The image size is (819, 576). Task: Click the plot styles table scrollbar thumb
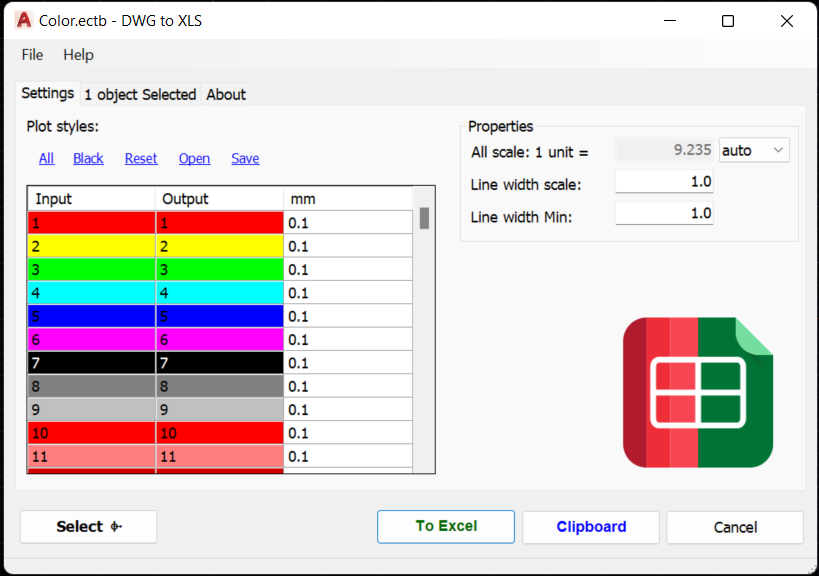(424, 218)
